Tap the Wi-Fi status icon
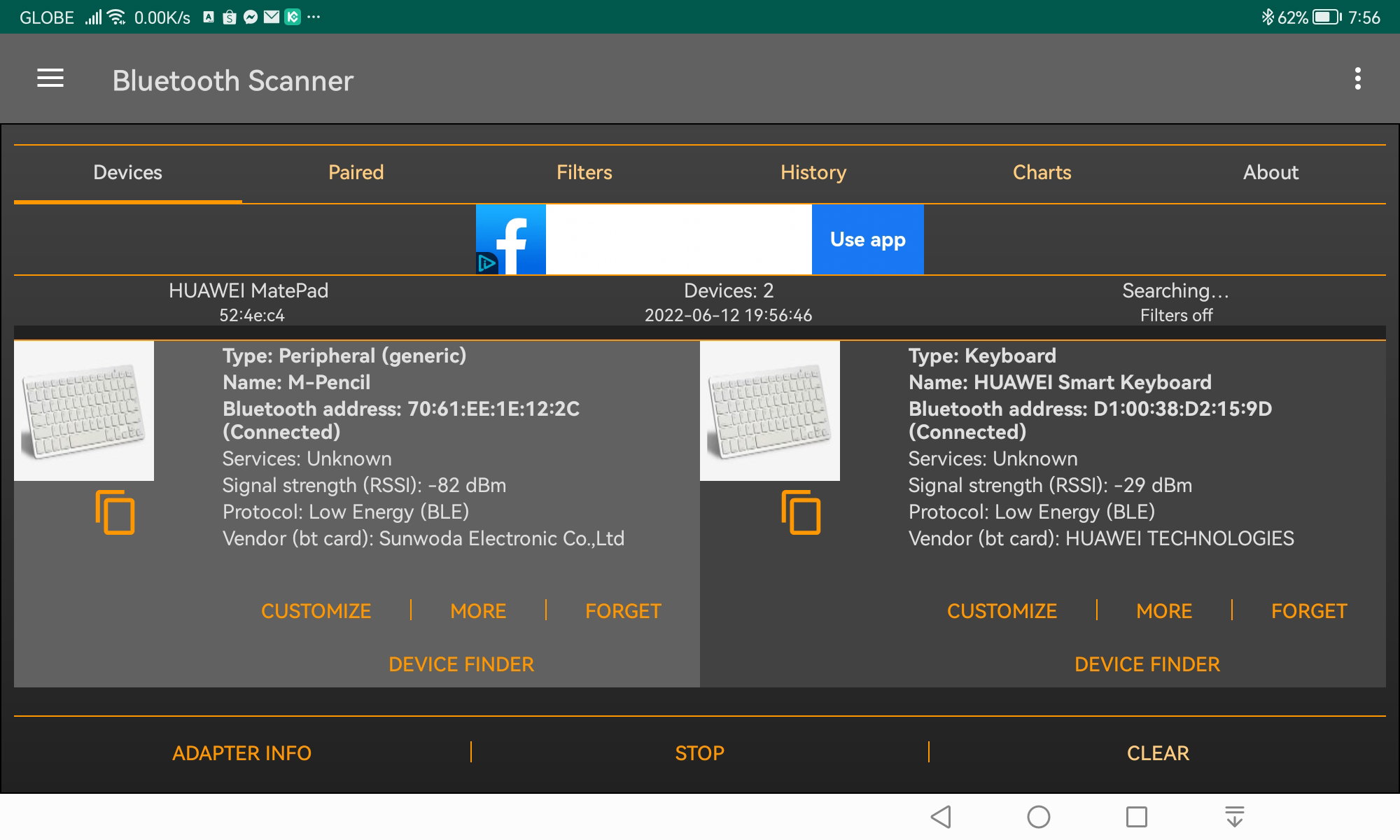The height and width of the screenshot is (840, 1400). 117,17
